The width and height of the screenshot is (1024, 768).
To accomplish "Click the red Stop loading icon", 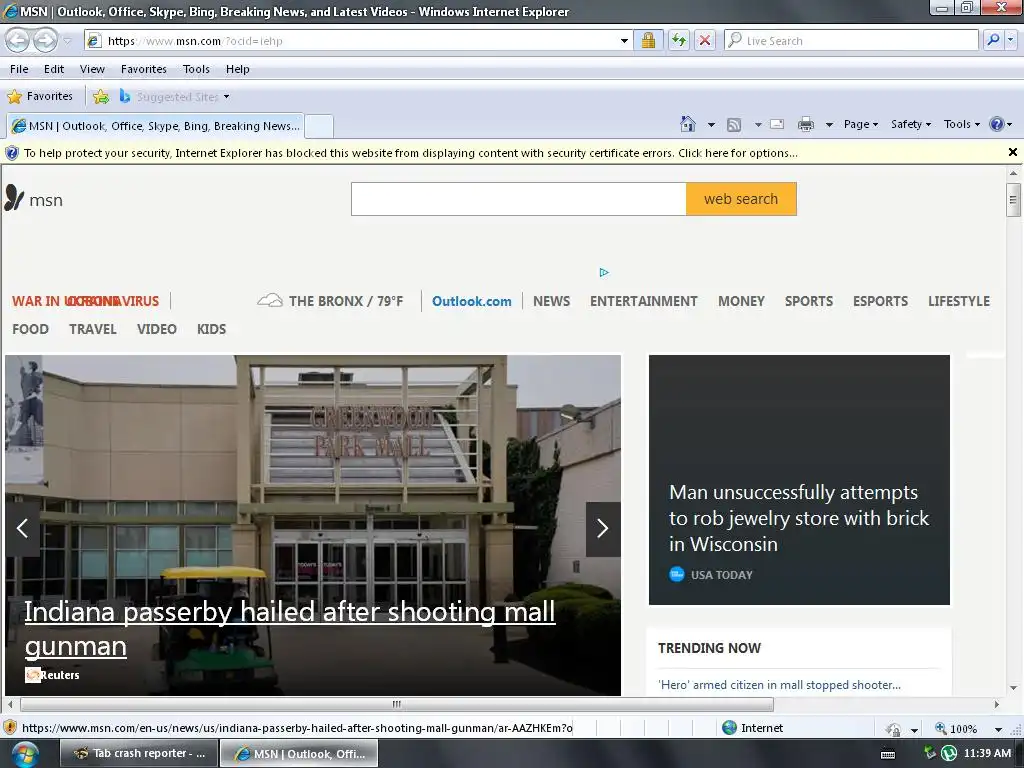I will pos(705,40).
